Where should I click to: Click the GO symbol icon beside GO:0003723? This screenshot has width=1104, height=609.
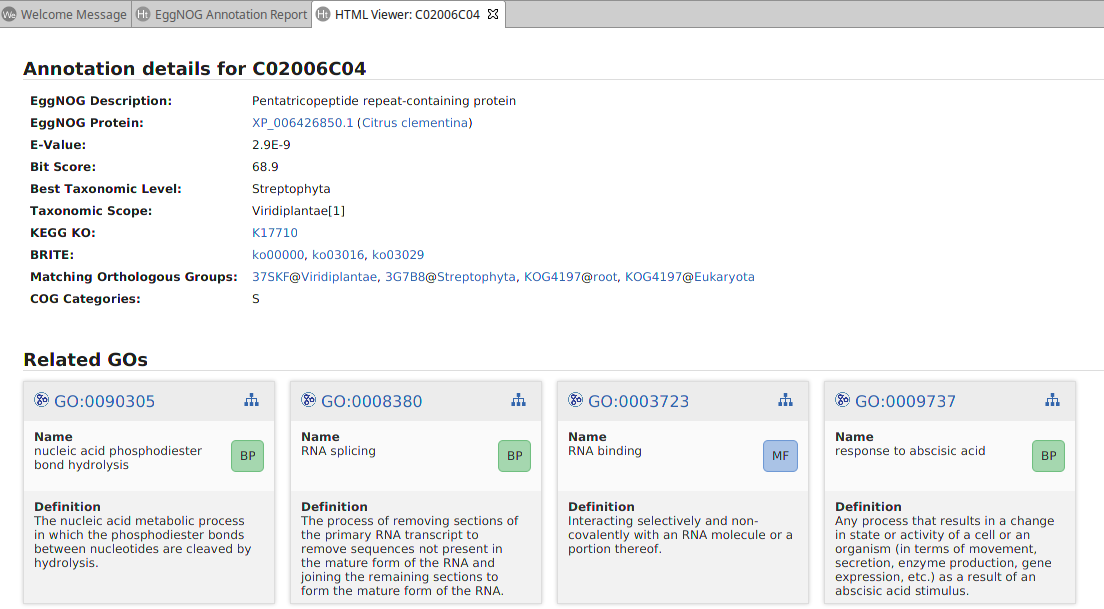click(576, 400)
